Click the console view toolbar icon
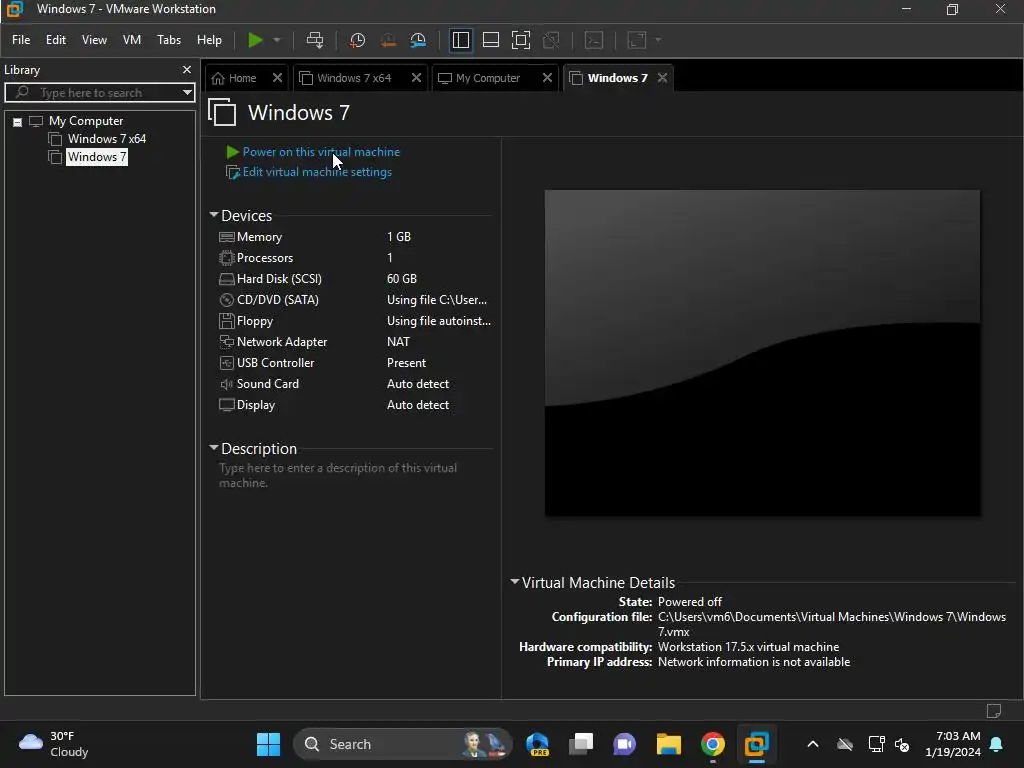This screenshot has height=768, width=1024. tap(594, 40)
